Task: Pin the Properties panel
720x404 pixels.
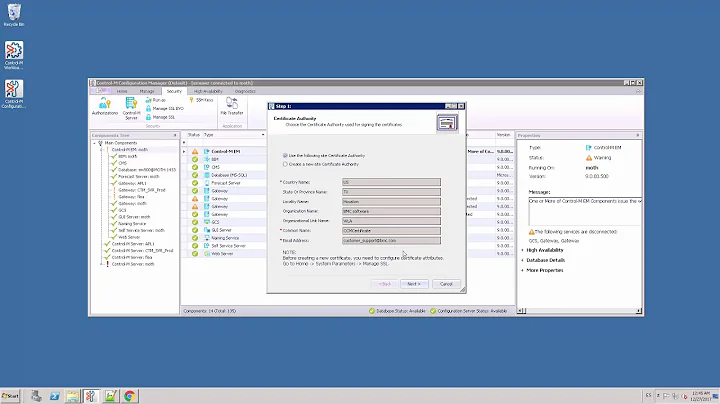Action: pyautogui.click(x=638, y=135)
